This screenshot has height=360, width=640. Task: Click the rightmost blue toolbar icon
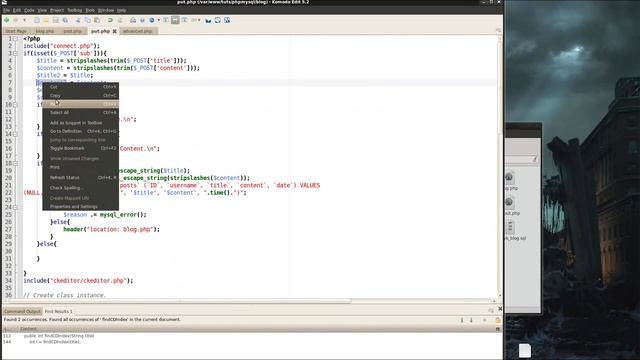(x=227, y=20)
